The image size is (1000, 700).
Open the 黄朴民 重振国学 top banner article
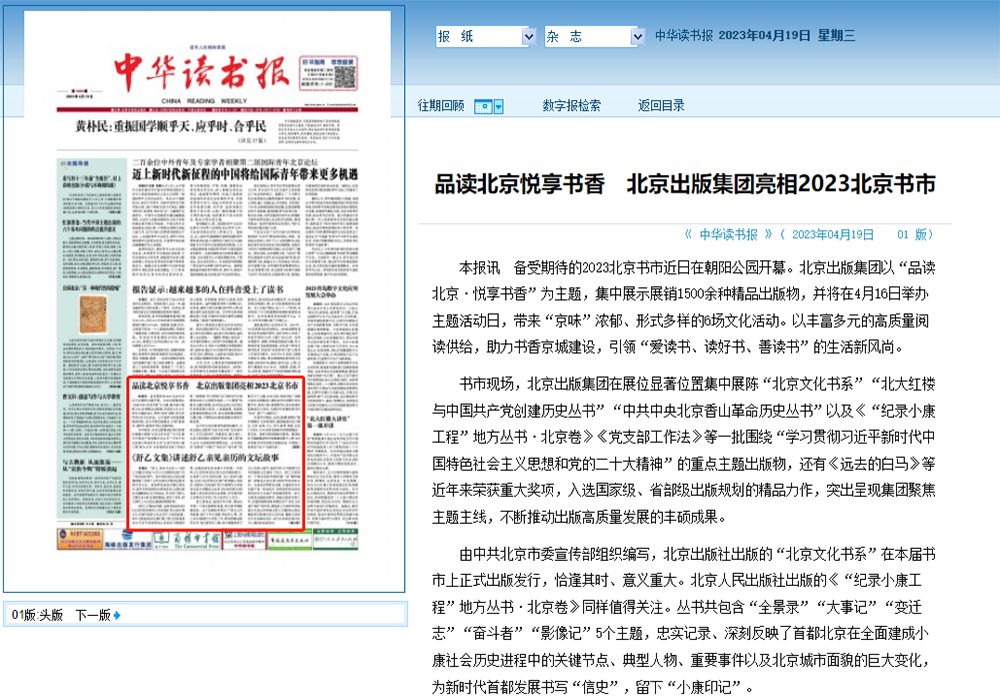point(171,127)
